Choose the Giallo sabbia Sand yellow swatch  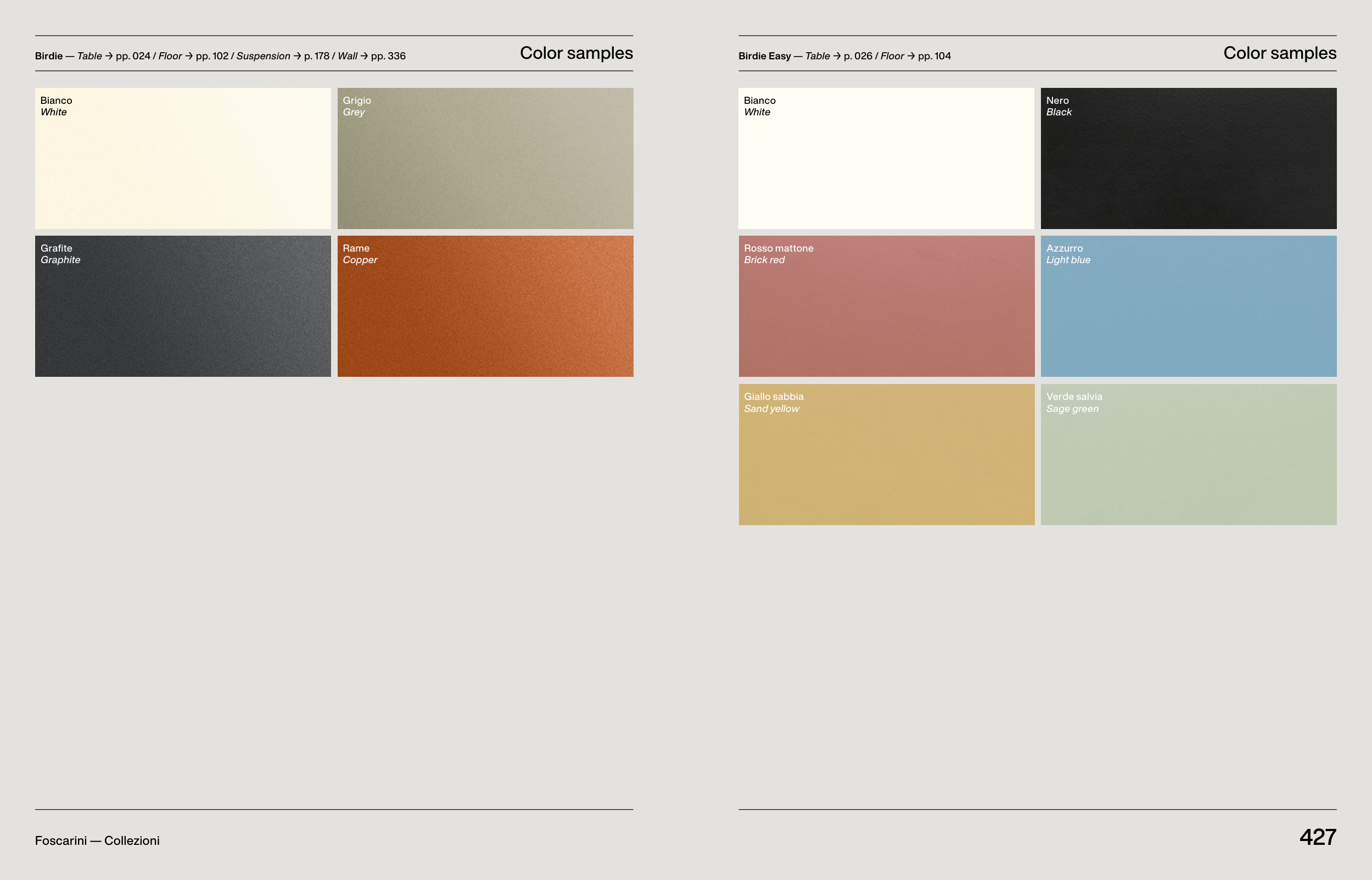(x=886, y=454)
